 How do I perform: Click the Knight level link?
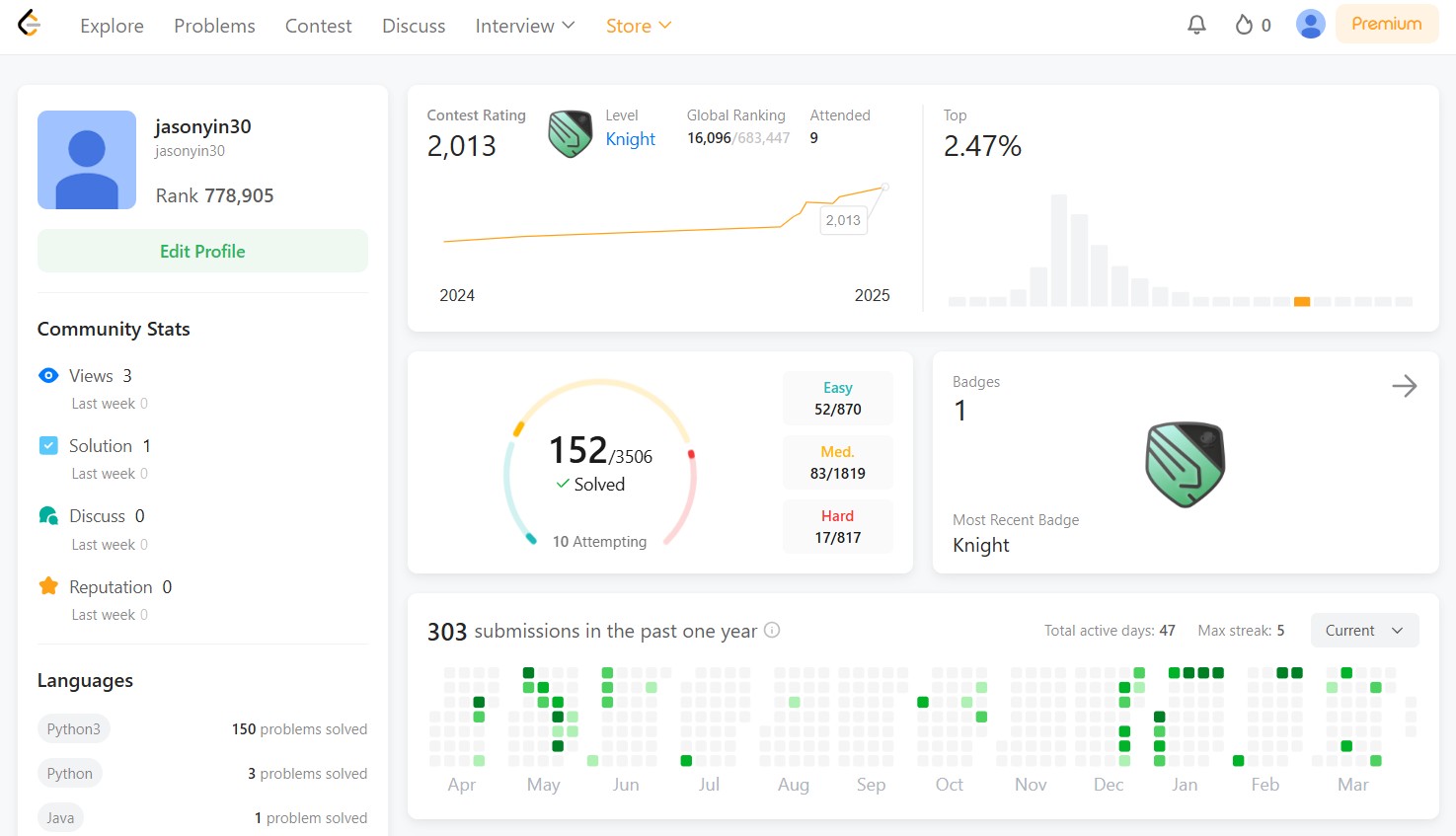630,139
